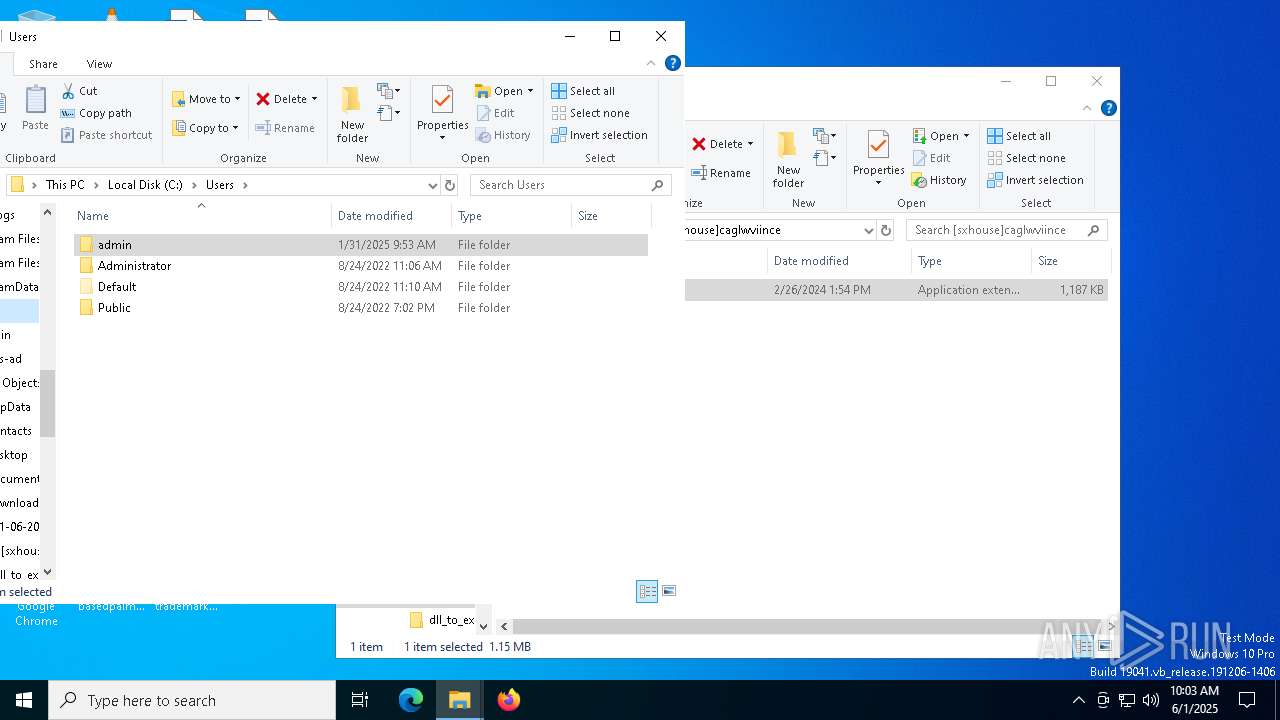The image size is (1280, 720).
Task: Launch Microsoft Edge from taskbar
Action: pyautogui.click(x=411, y=700)
